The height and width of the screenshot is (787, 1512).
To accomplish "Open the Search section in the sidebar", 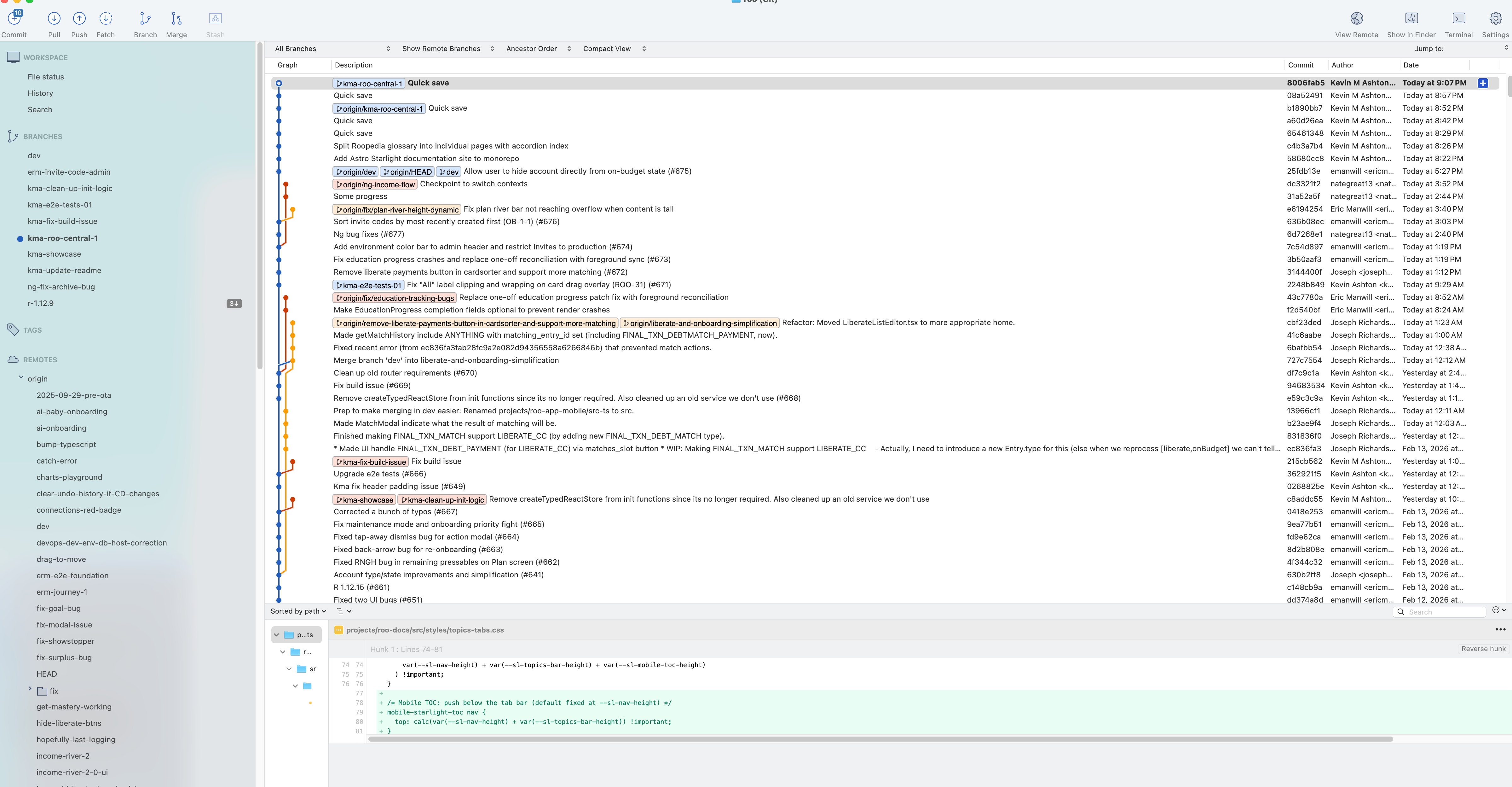I will click(40, 109).
